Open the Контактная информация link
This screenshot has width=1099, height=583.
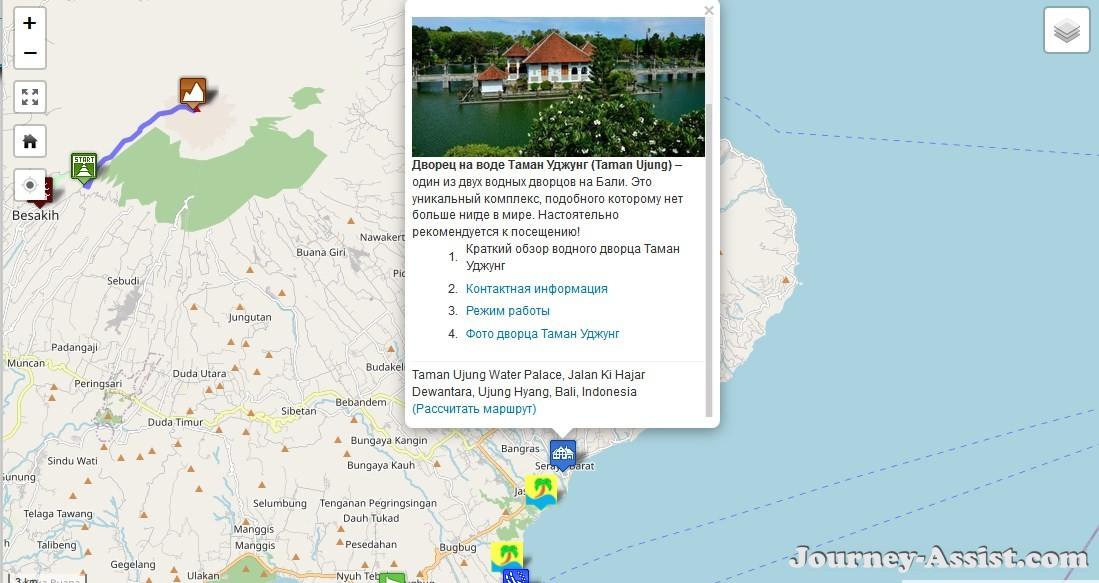coord(536,289)
